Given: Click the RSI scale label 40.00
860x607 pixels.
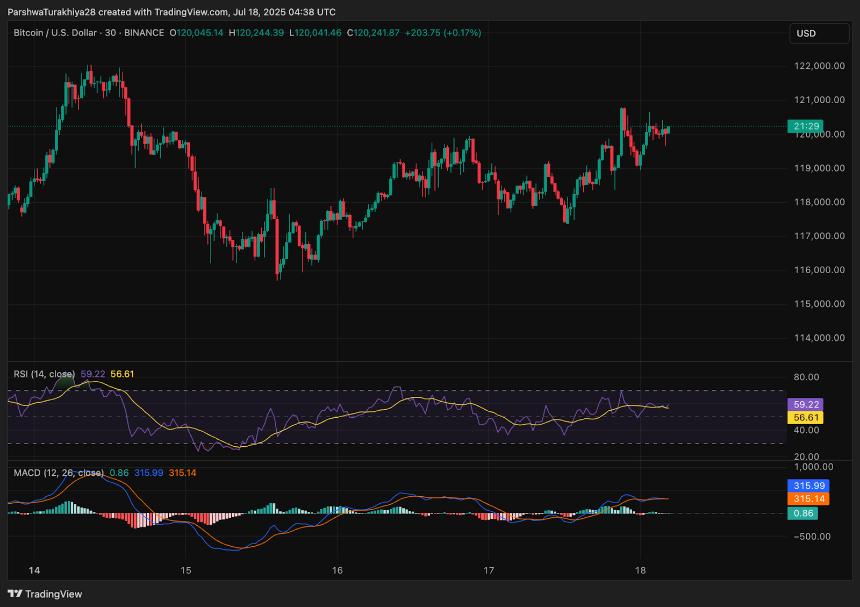Looking at the screenshot, I should point(806,430).
